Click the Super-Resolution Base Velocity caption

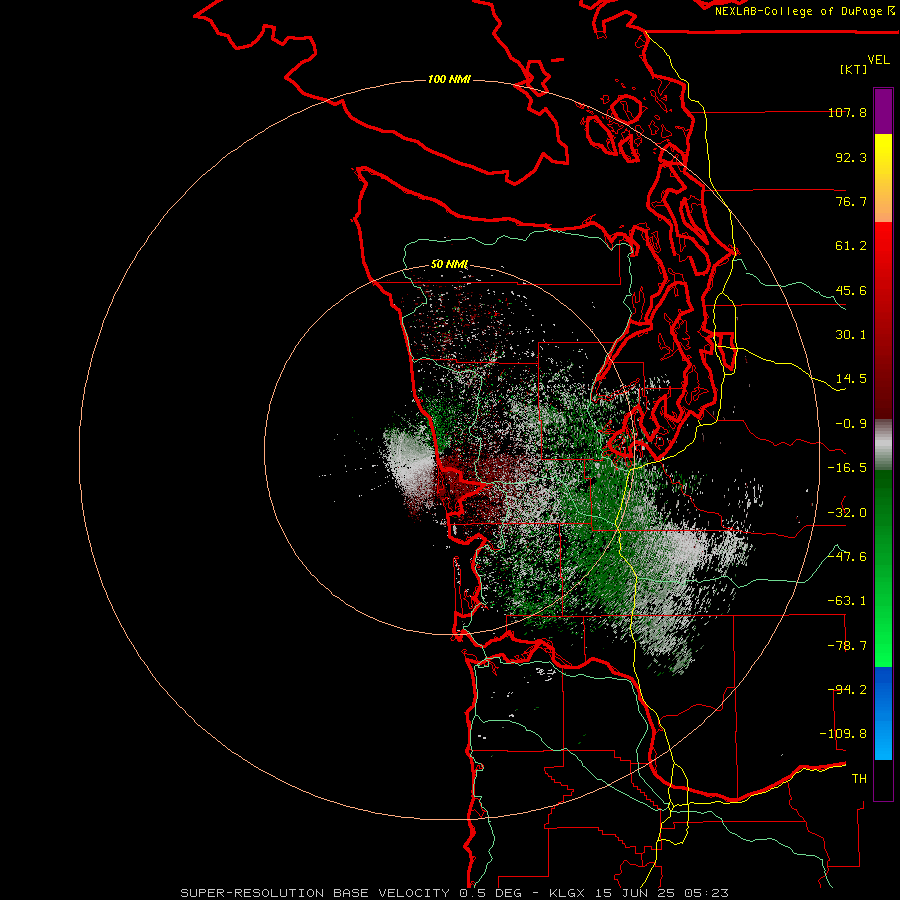[x=455, y=893]
